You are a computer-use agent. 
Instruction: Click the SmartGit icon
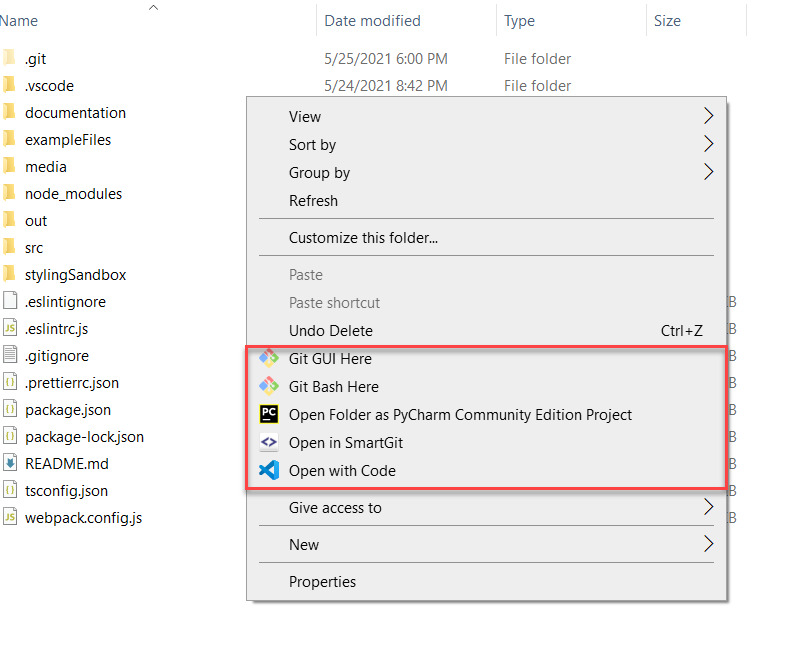[268, 442]
